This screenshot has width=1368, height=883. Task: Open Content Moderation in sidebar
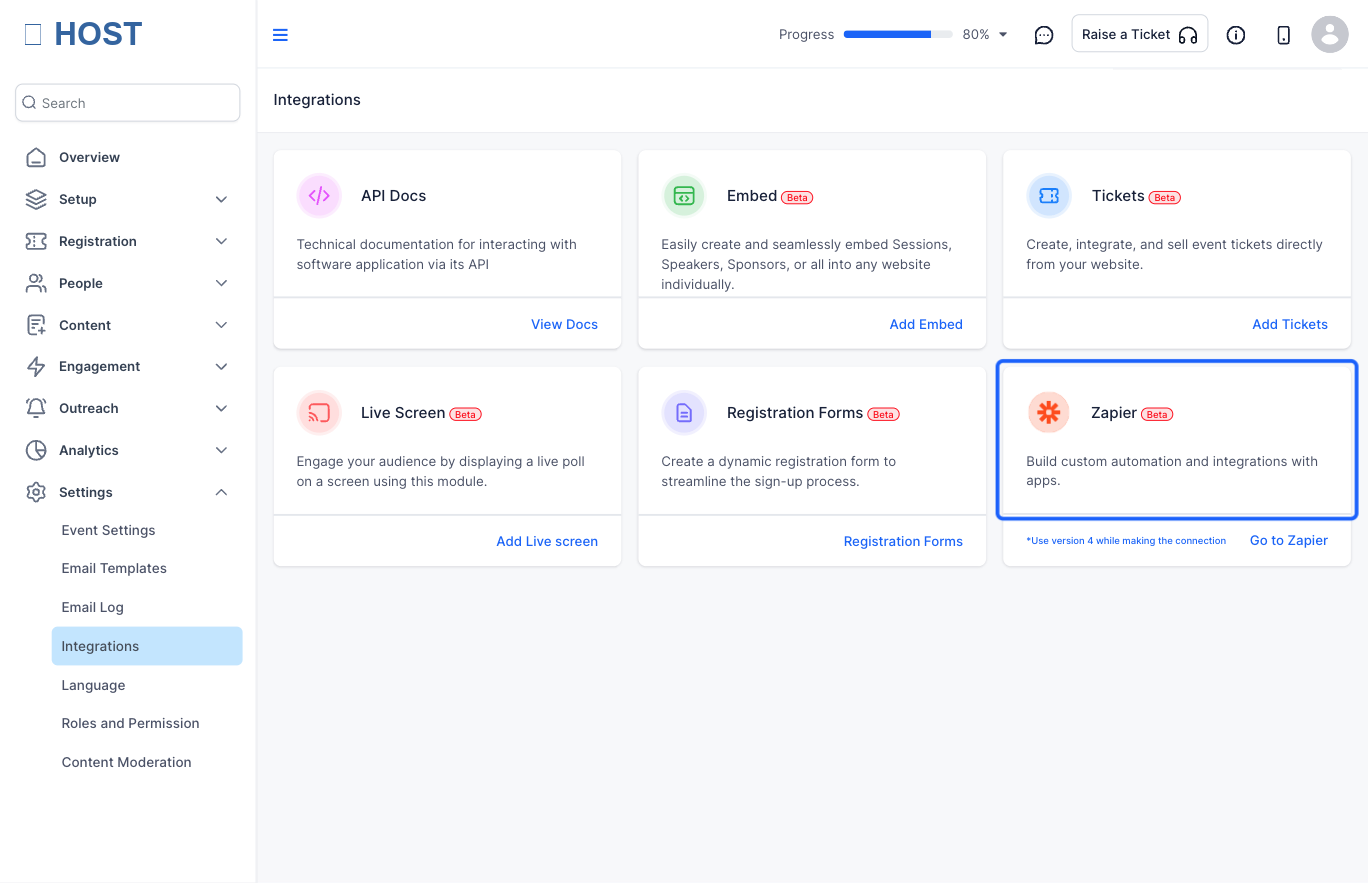coord(126,762)
